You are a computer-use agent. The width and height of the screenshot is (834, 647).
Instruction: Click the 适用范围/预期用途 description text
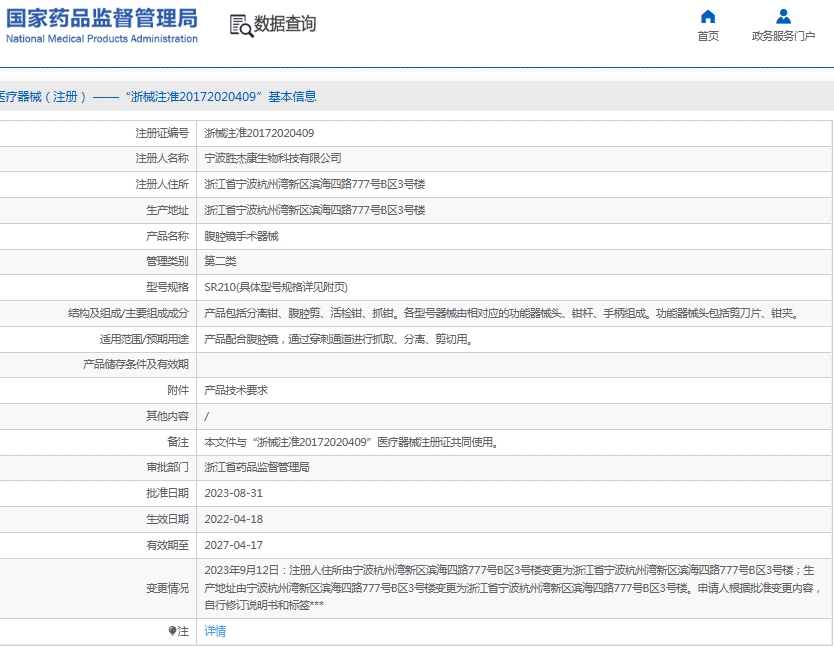[x=339, y=339]
